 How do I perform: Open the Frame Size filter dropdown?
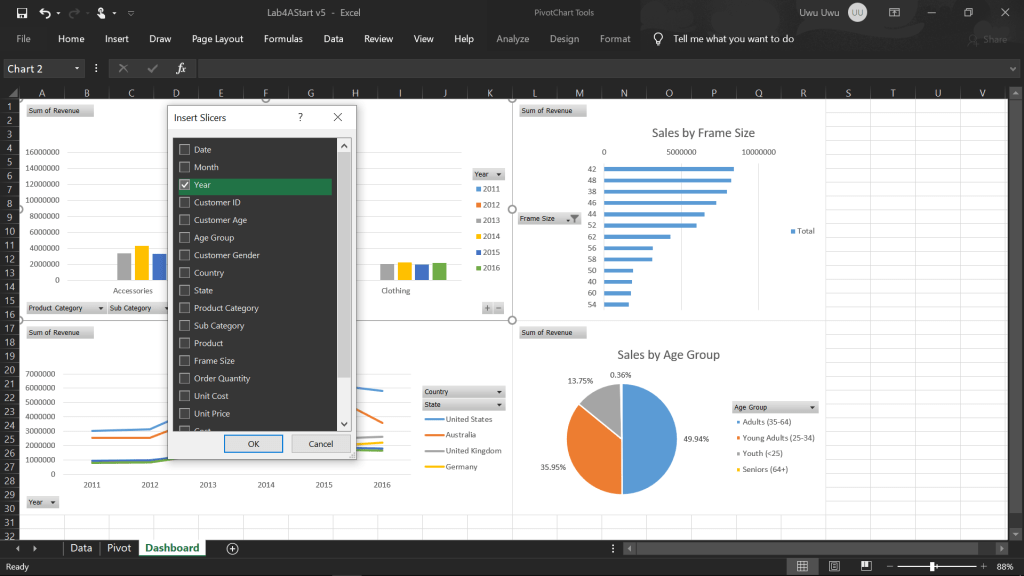[x=572, y=219]
